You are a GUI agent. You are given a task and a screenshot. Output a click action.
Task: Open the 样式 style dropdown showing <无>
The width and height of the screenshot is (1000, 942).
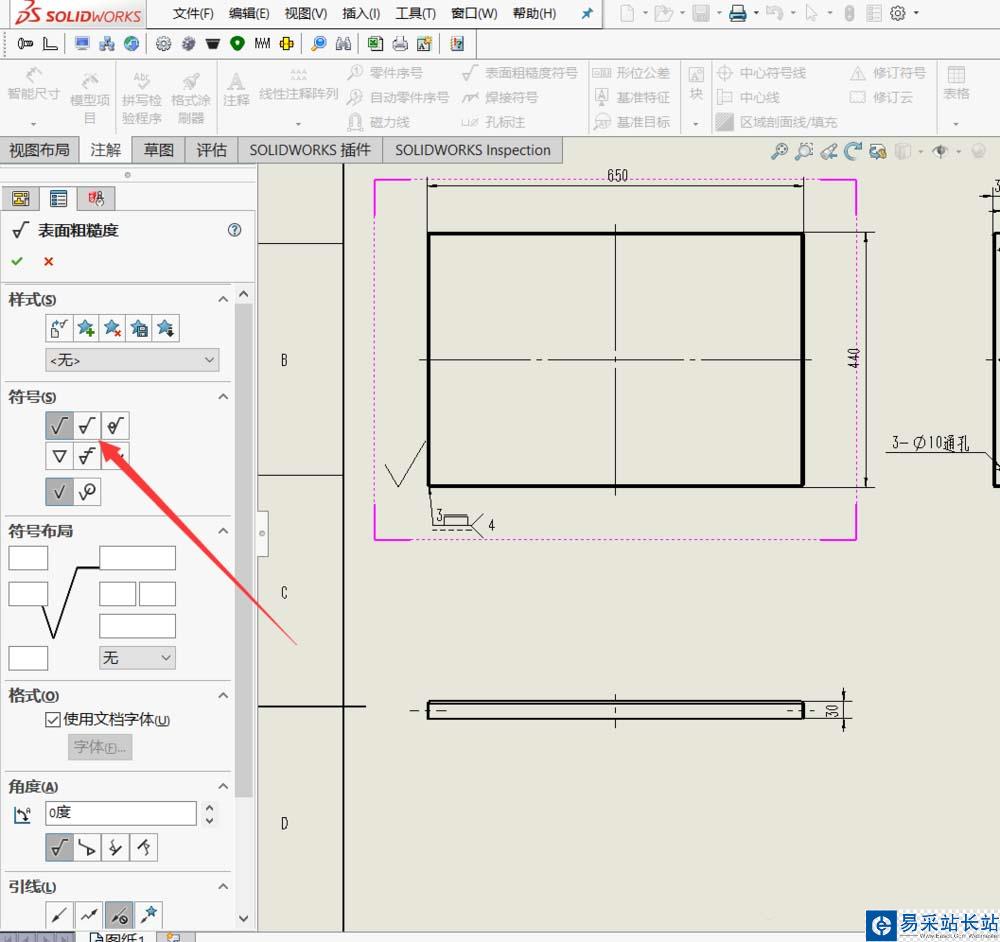133,360
